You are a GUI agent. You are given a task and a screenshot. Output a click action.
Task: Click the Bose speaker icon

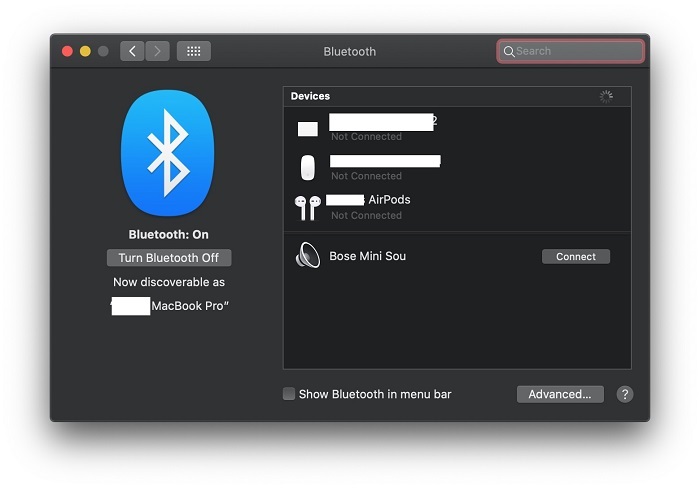click(308, 255)
